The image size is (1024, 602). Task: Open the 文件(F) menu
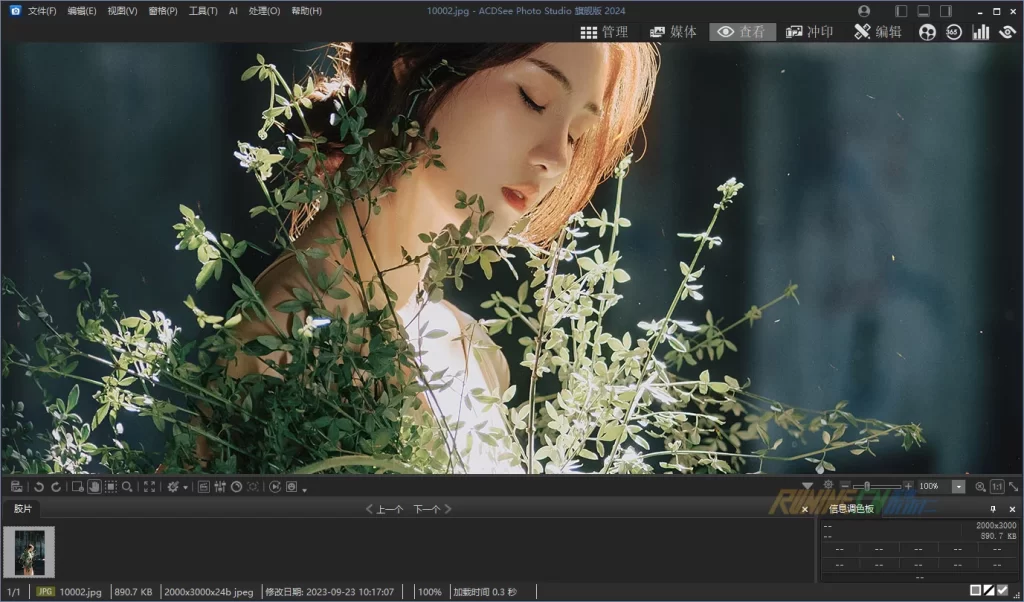[x=42, y=11]
